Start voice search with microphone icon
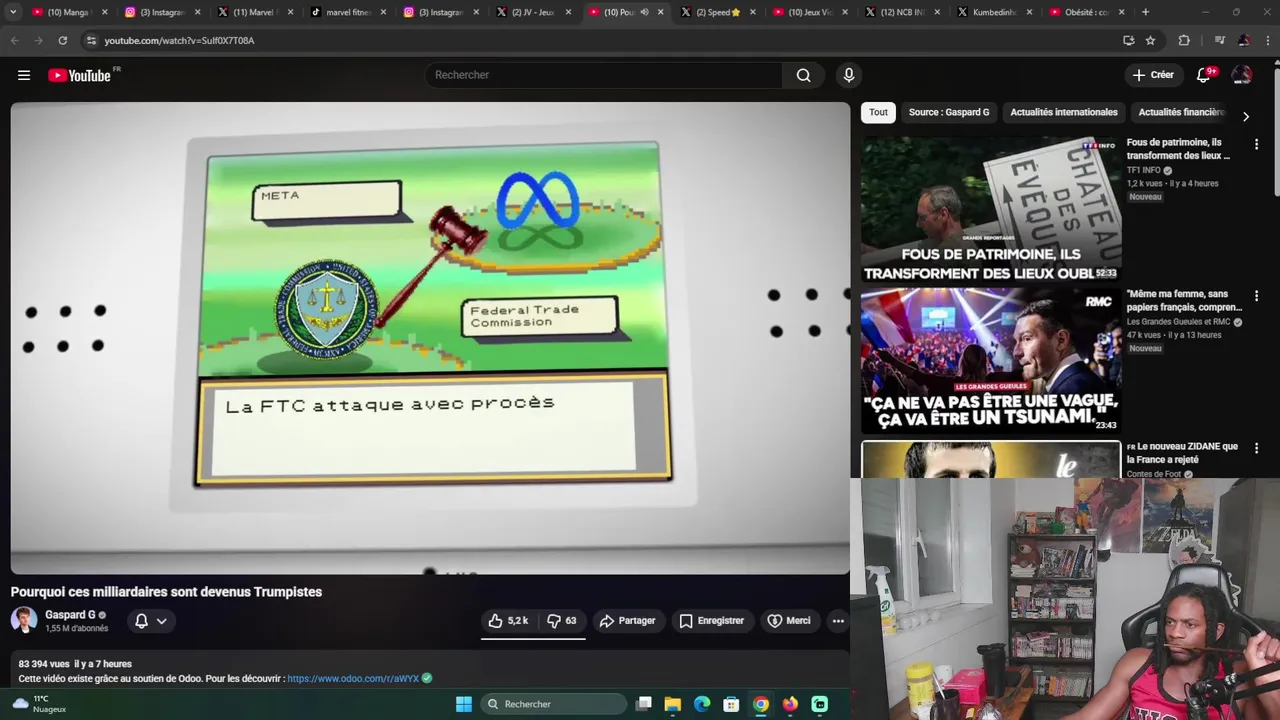The height and width of the screenshot is (720, 1280). click(849, 75)
